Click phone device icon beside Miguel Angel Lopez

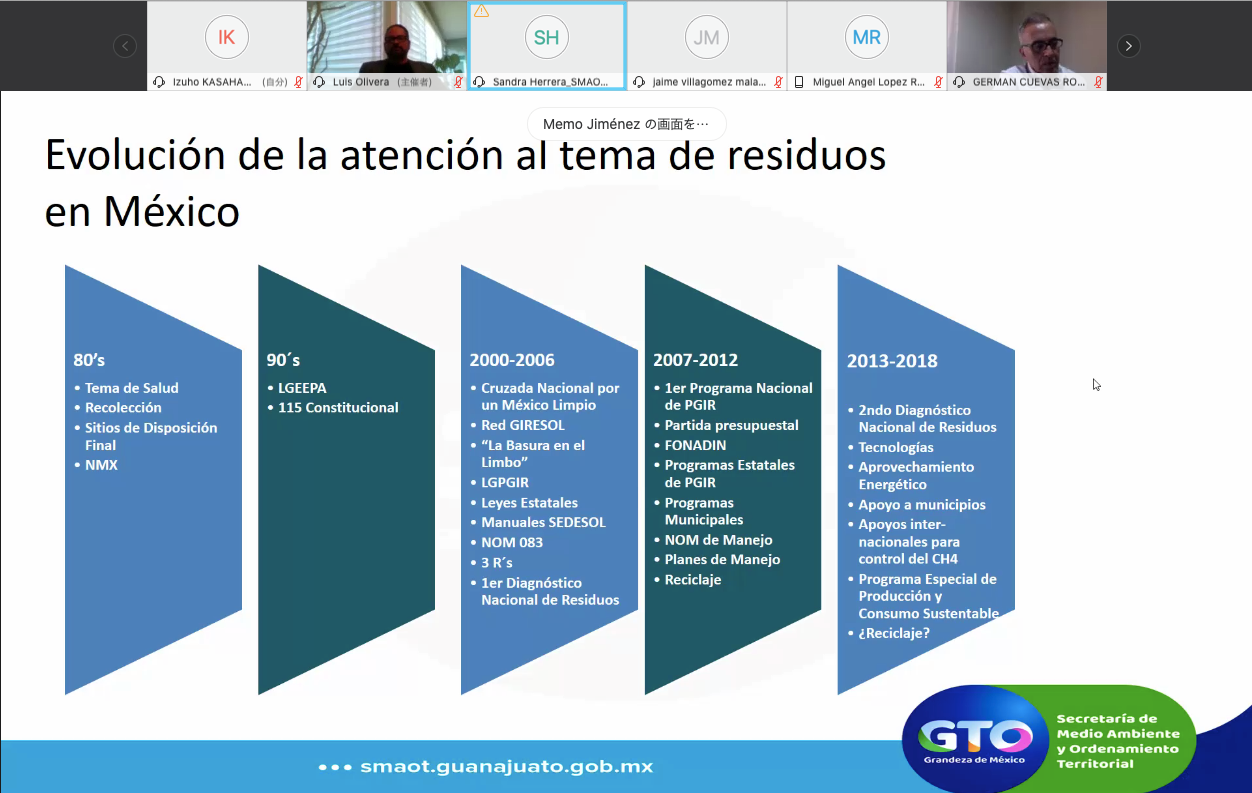(x=799, y=82)
